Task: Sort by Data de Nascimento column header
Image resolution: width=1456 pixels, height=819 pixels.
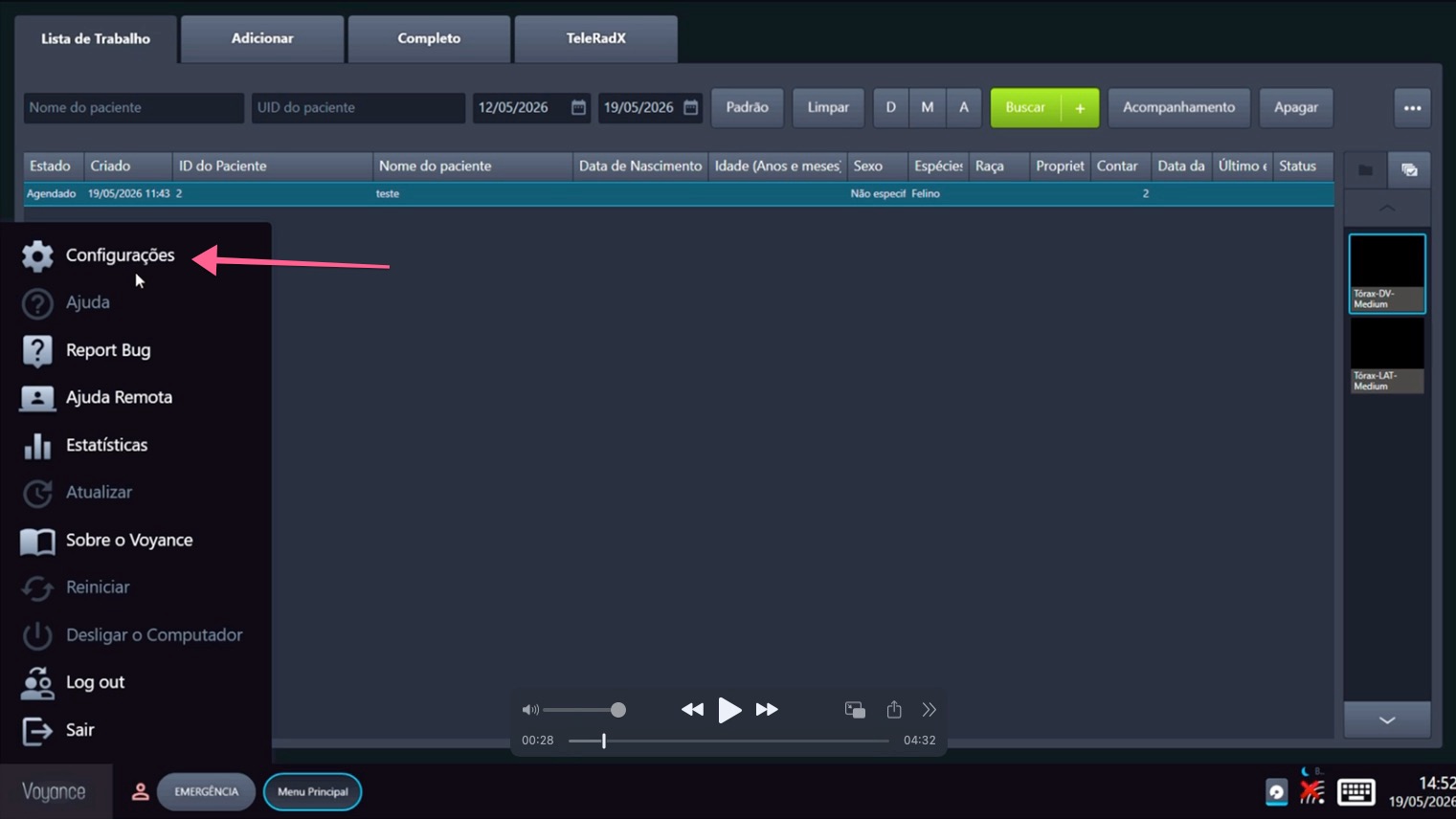Action: click(640, 166)
